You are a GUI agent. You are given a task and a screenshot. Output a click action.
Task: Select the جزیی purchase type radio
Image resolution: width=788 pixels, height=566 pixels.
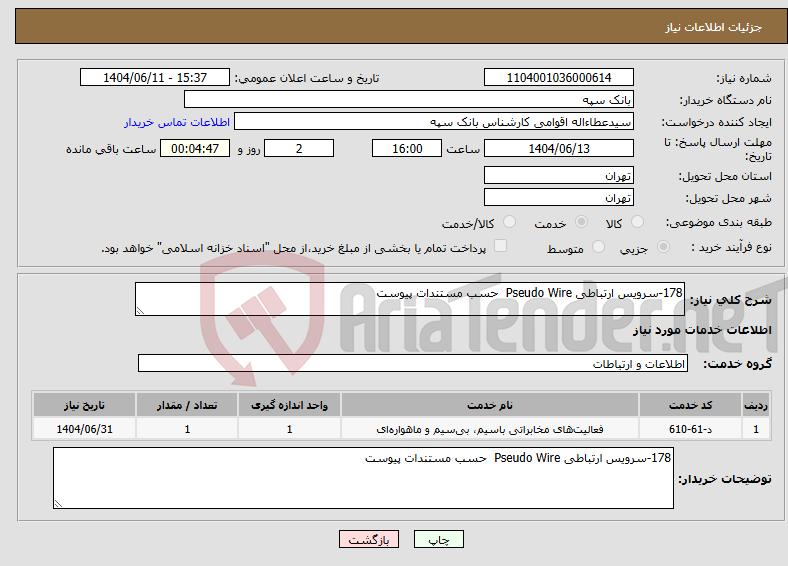[663, 246]
